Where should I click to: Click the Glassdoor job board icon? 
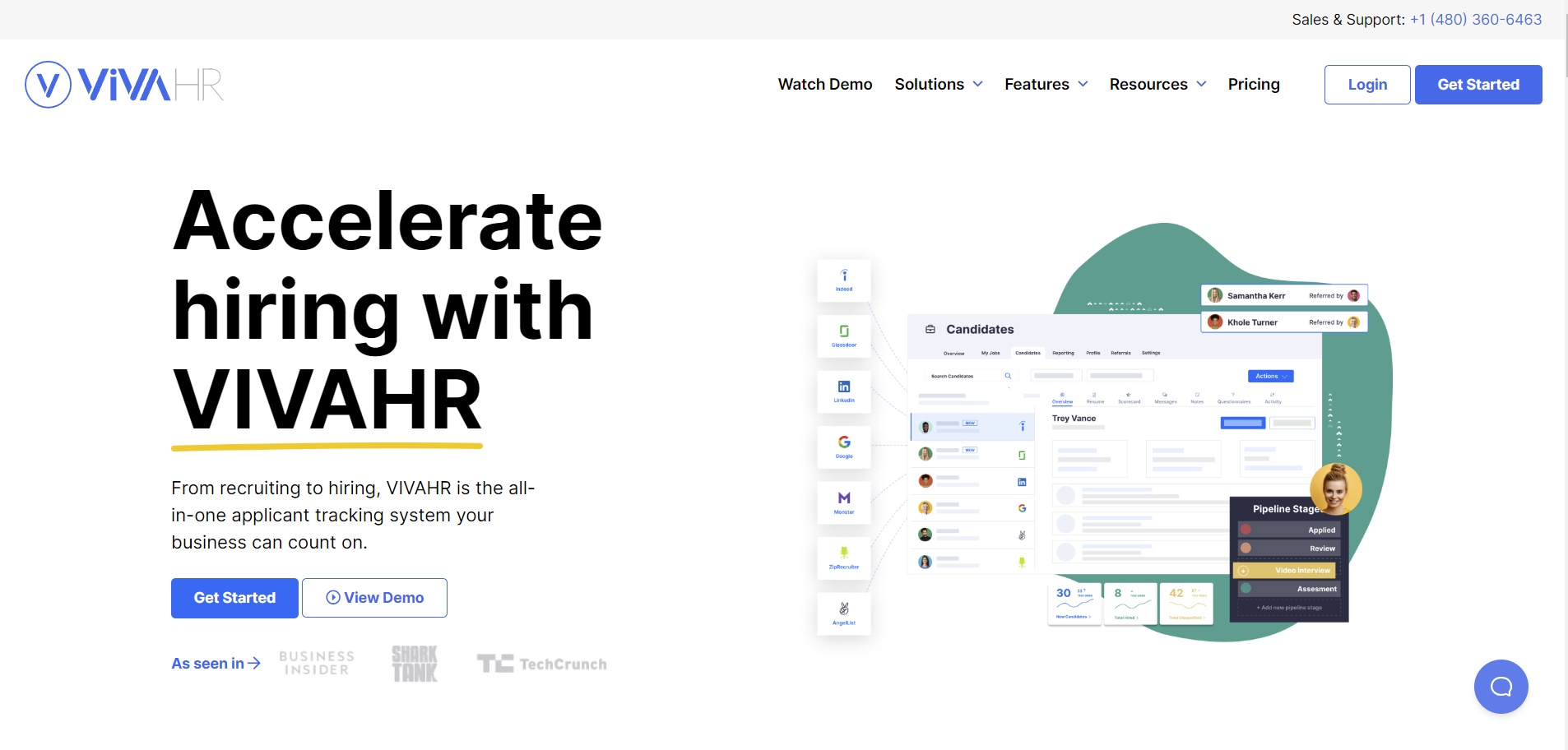(844, 336)
